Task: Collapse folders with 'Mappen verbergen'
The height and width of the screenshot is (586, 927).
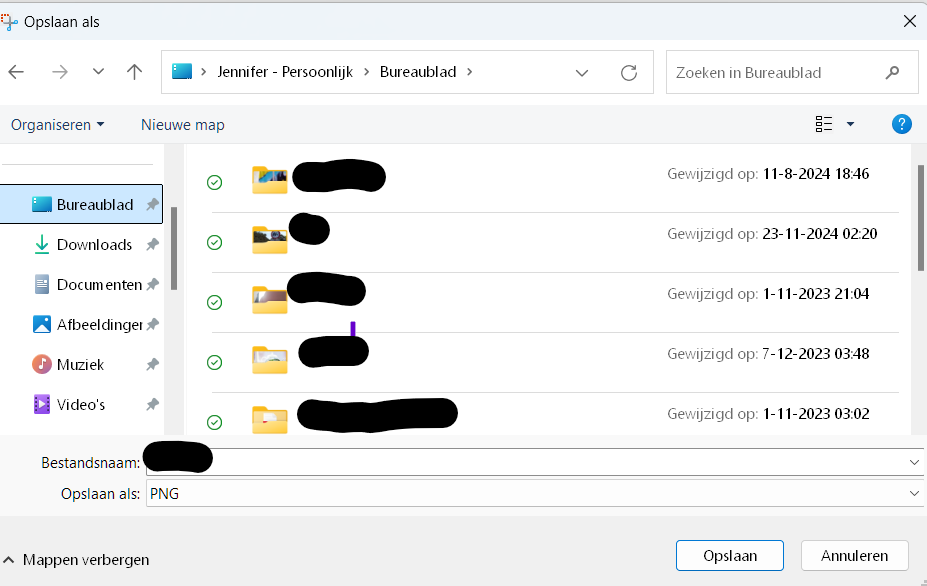Action: tap(77, 560)
